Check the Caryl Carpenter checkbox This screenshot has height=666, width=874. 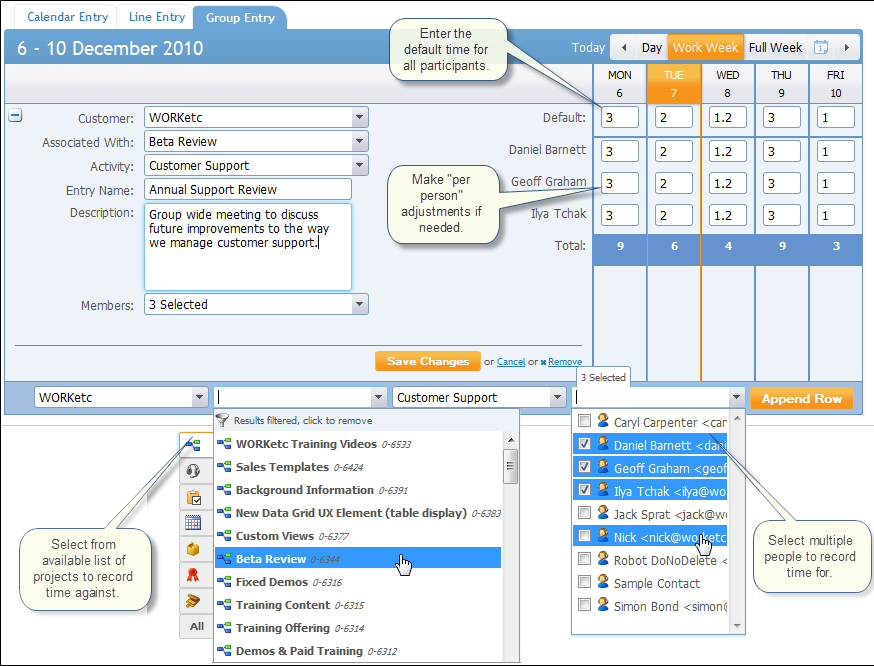click(585, 422)
